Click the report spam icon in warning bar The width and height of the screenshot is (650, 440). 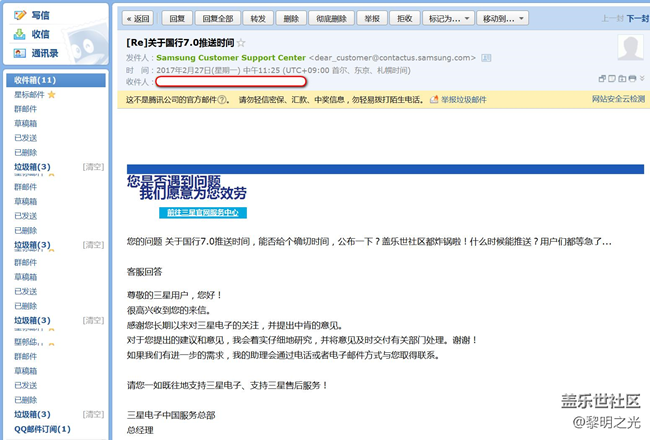point(434,100)
